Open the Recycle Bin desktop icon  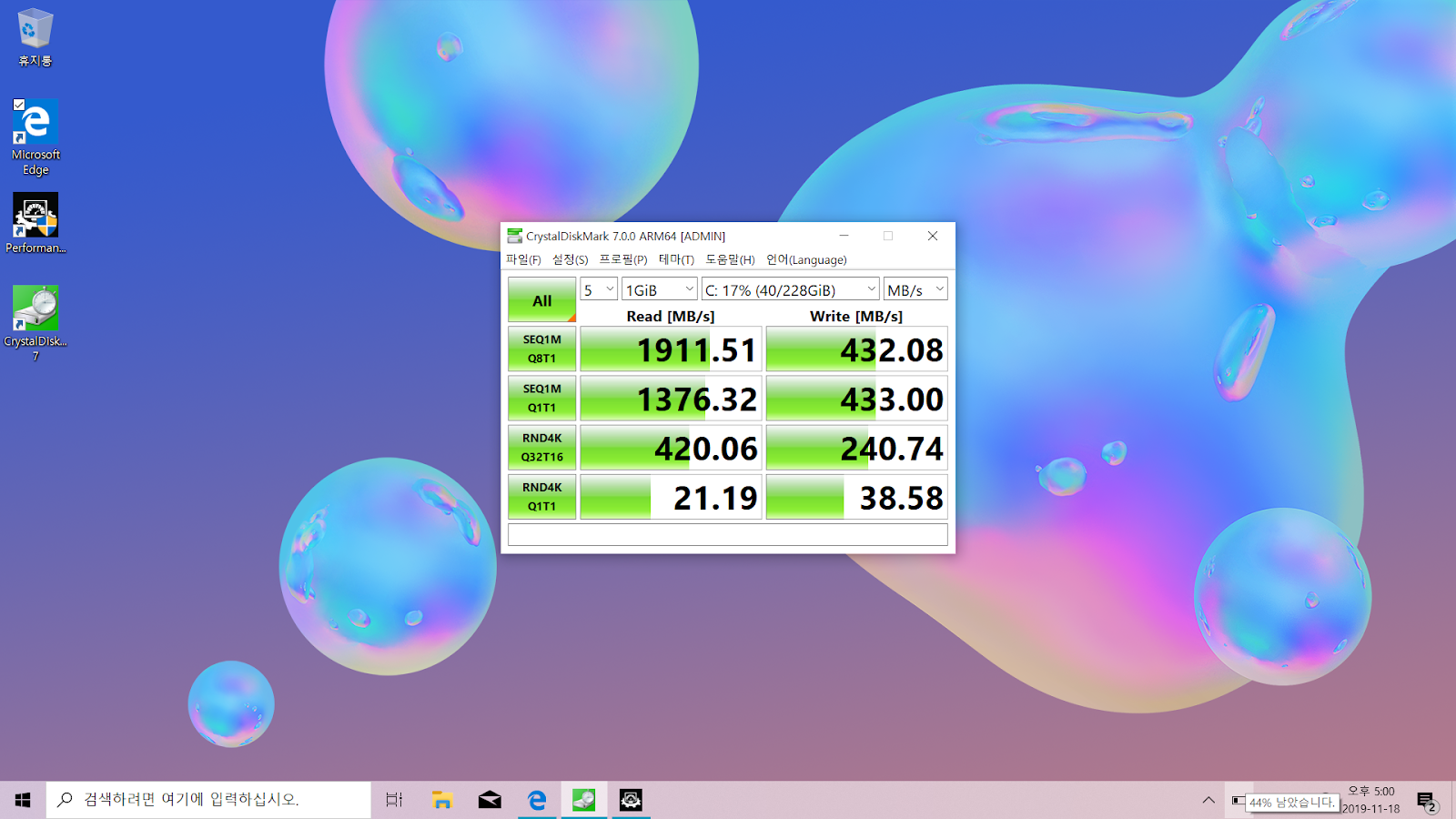[35, 38]
